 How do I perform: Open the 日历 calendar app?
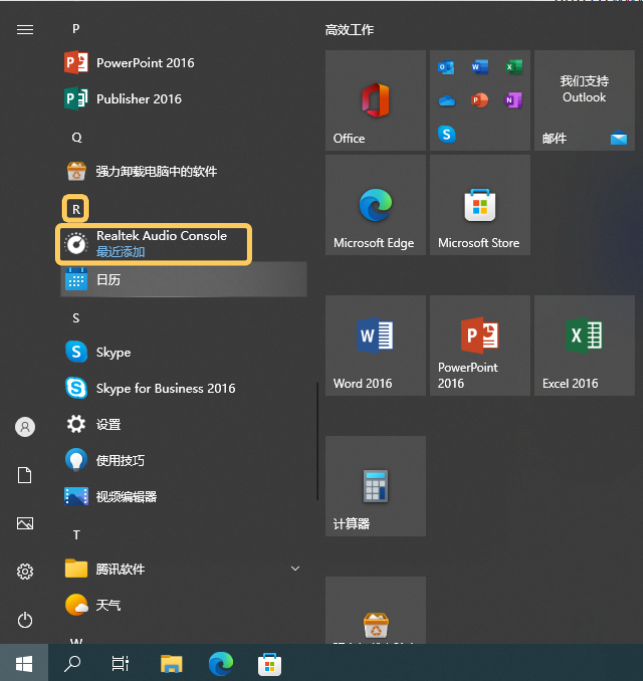pos(183,280)
